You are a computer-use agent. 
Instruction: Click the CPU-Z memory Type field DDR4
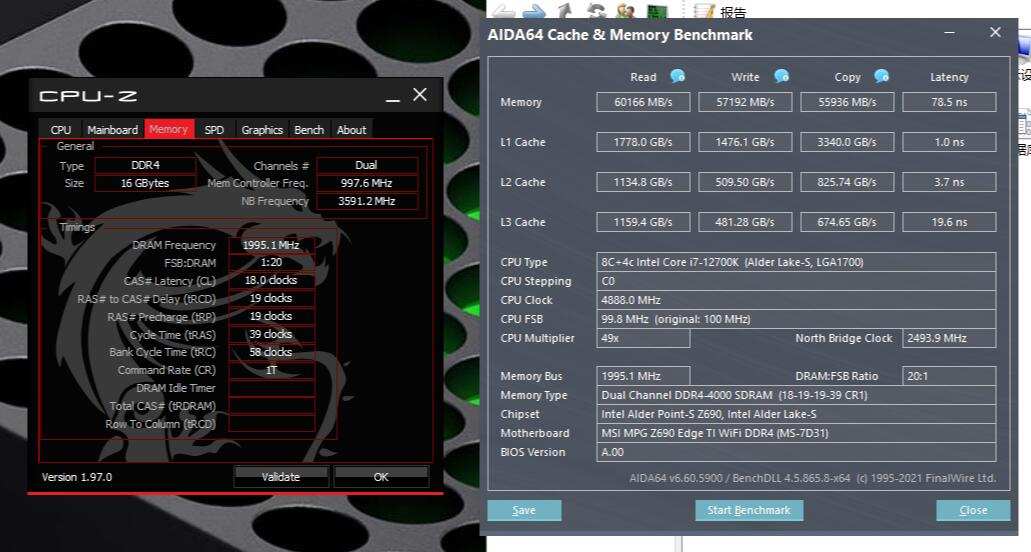pyautogui.click(x=145, y=165)
